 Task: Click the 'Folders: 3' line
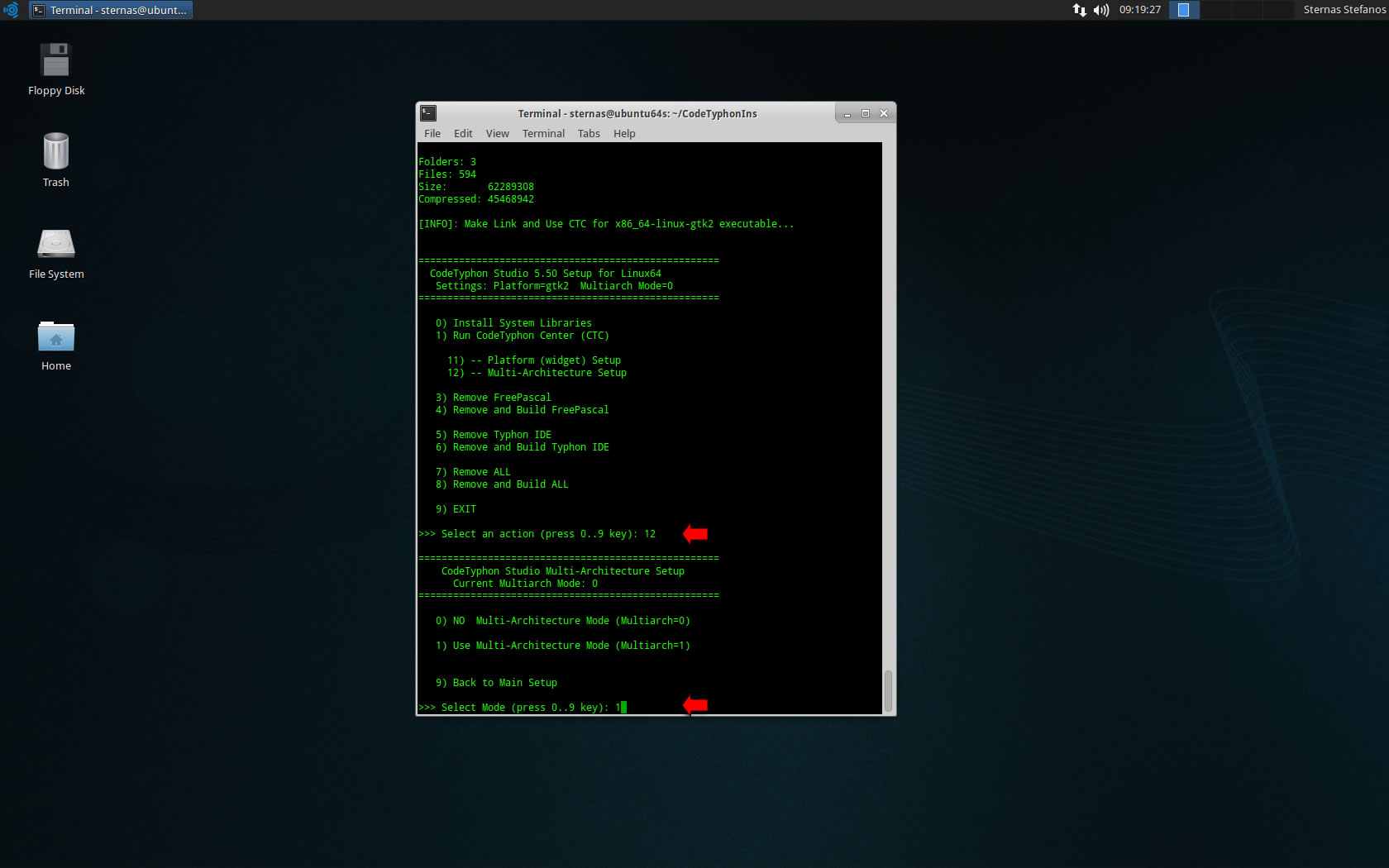447,162
